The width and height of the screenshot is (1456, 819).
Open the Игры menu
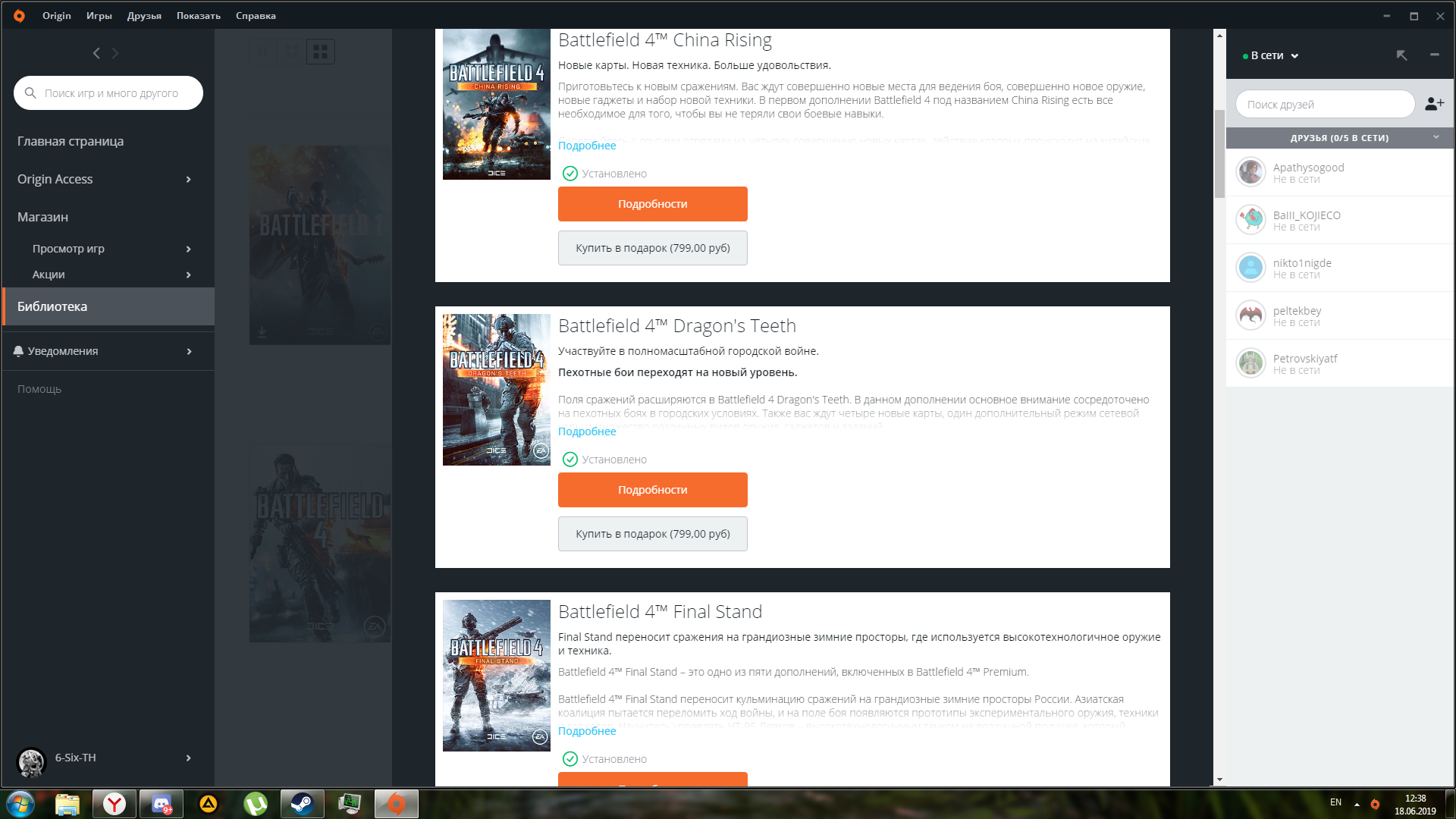point(99,15)
